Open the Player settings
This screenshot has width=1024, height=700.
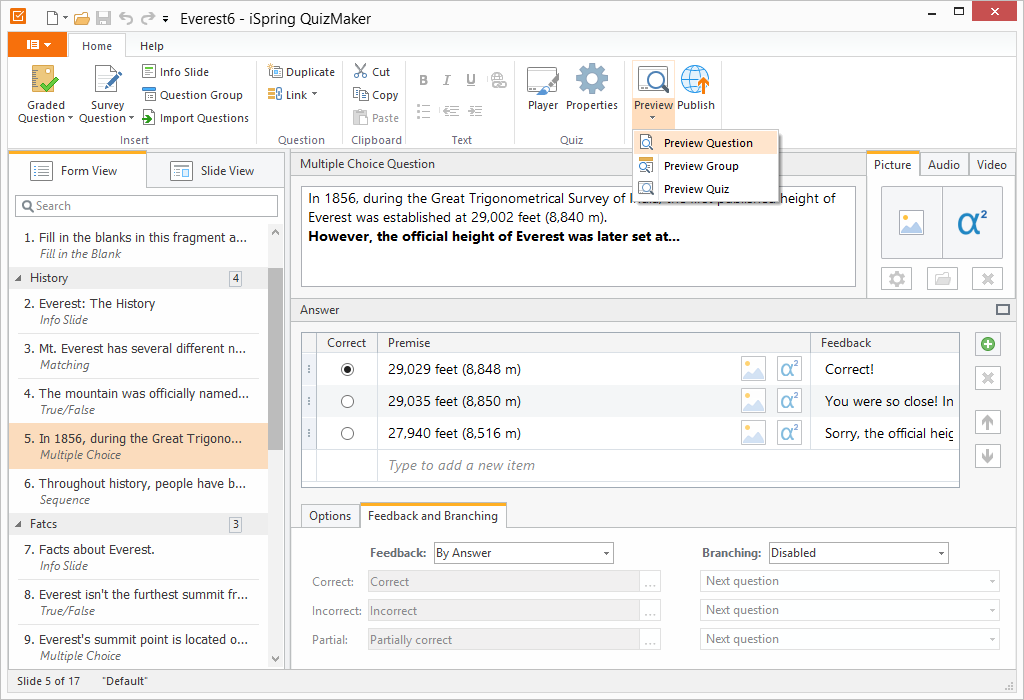[543, 88]
